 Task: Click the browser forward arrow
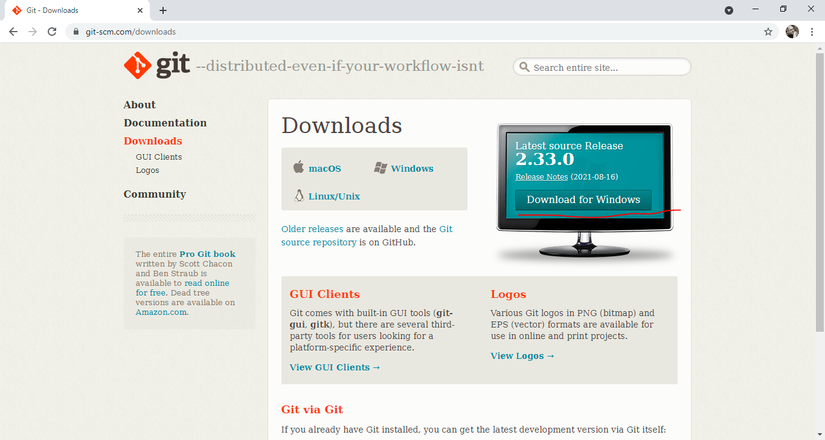(x=33, y=32)
